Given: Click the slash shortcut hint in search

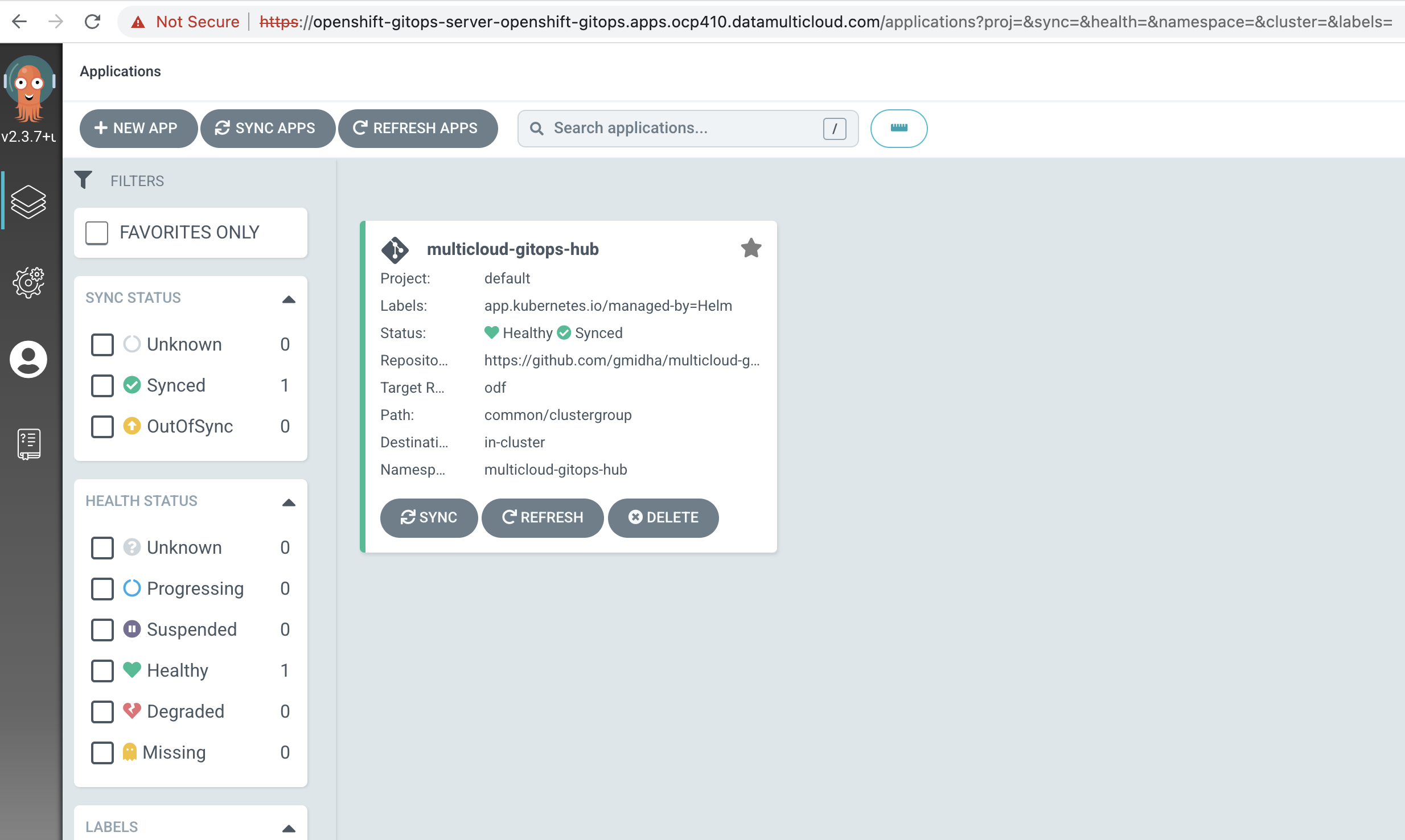Looking at the screenshot, I should [835, 129].
